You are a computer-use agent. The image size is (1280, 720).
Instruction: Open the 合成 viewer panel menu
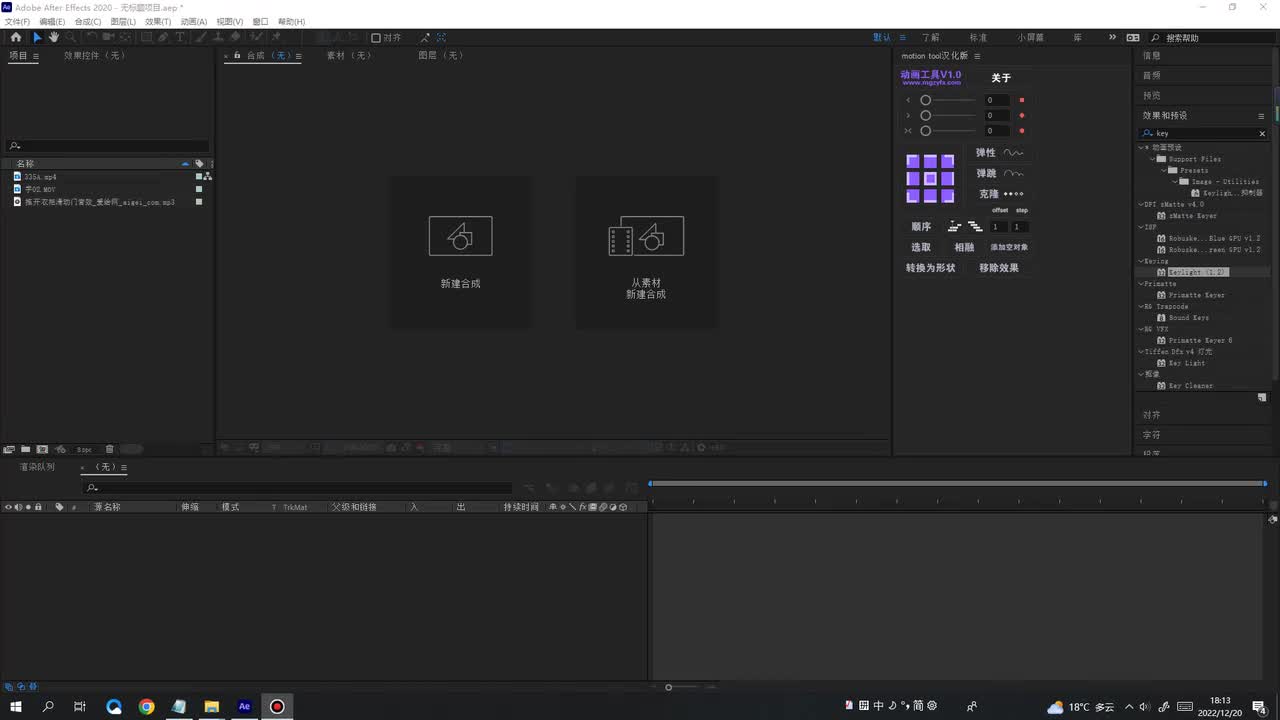tap(298, 56)
